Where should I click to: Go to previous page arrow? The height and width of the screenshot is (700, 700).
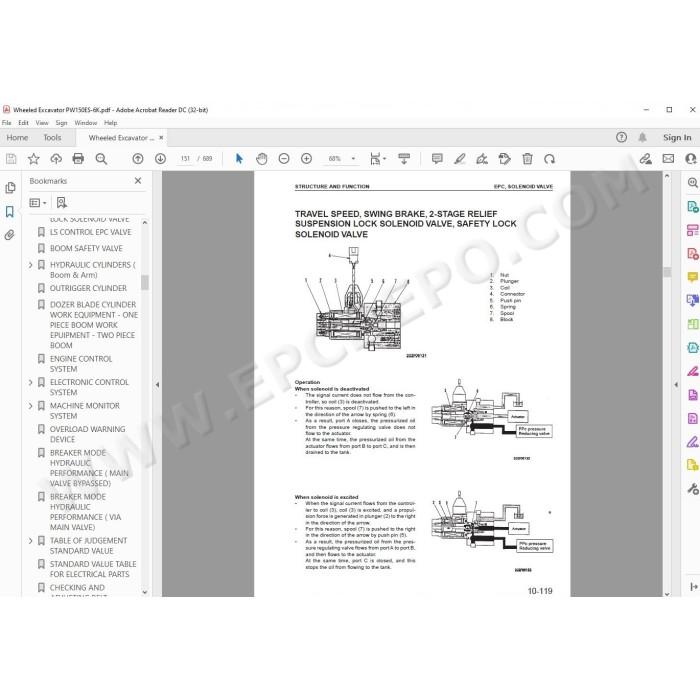(138, 158)
